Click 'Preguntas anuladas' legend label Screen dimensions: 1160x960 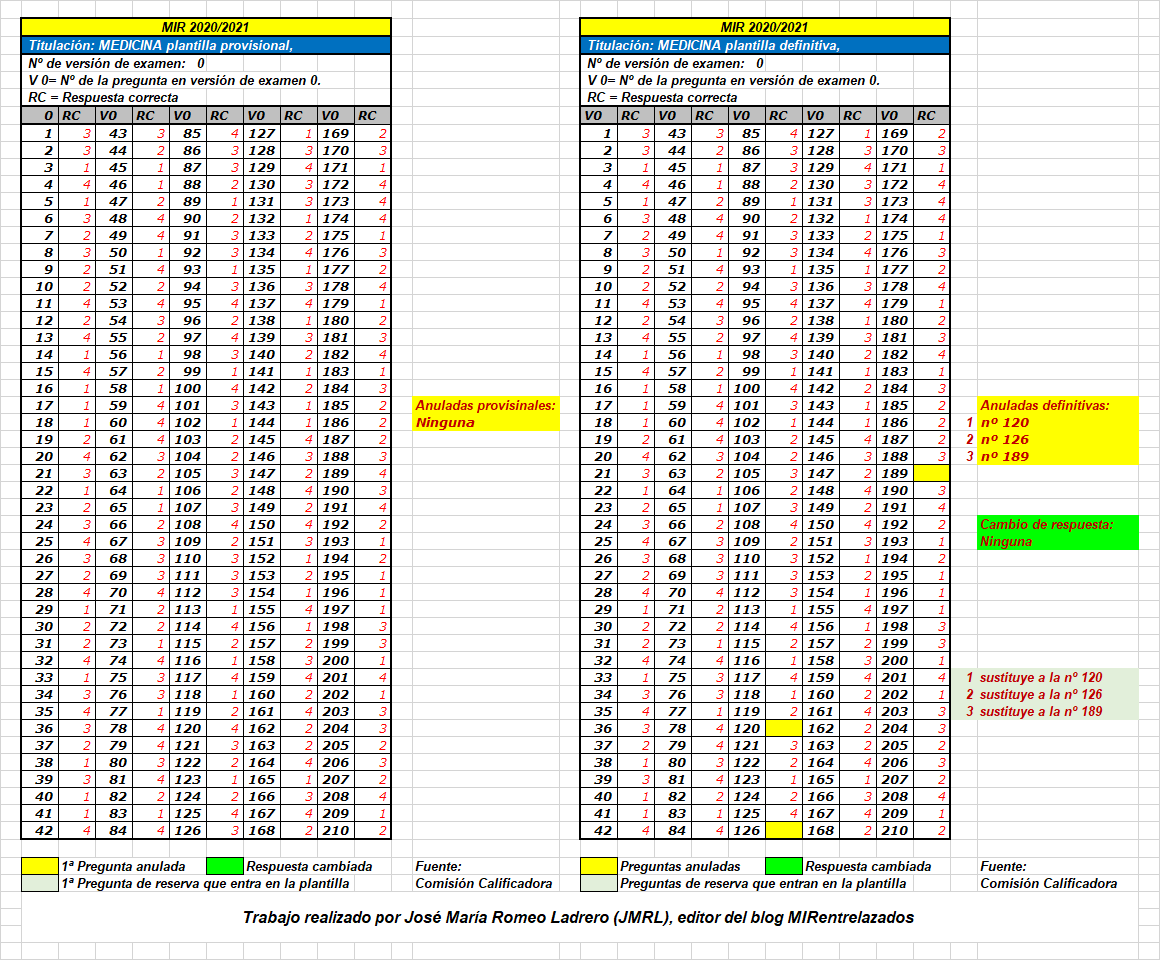click(x=680, y=866)
